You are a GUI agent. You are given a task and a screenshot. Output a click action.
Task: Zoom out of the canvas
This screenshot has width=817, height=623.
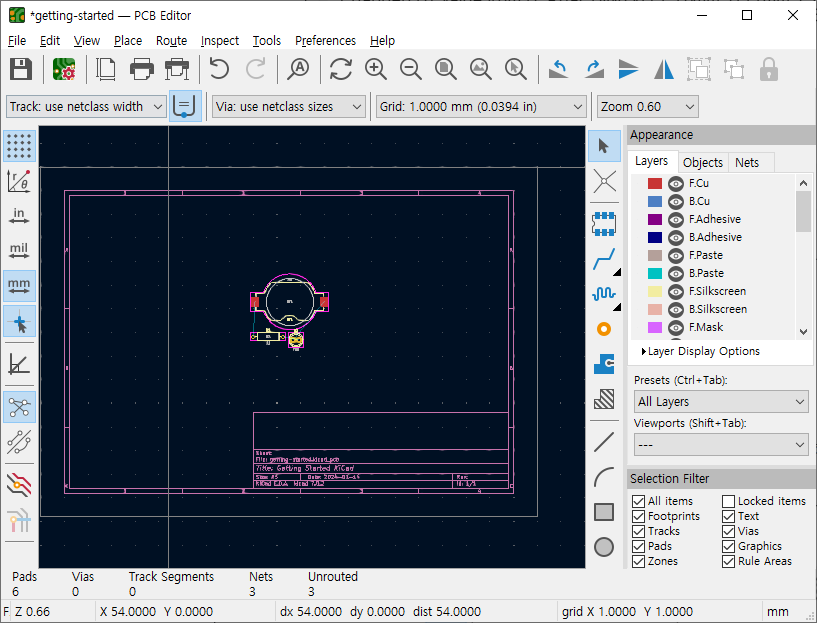411,69
